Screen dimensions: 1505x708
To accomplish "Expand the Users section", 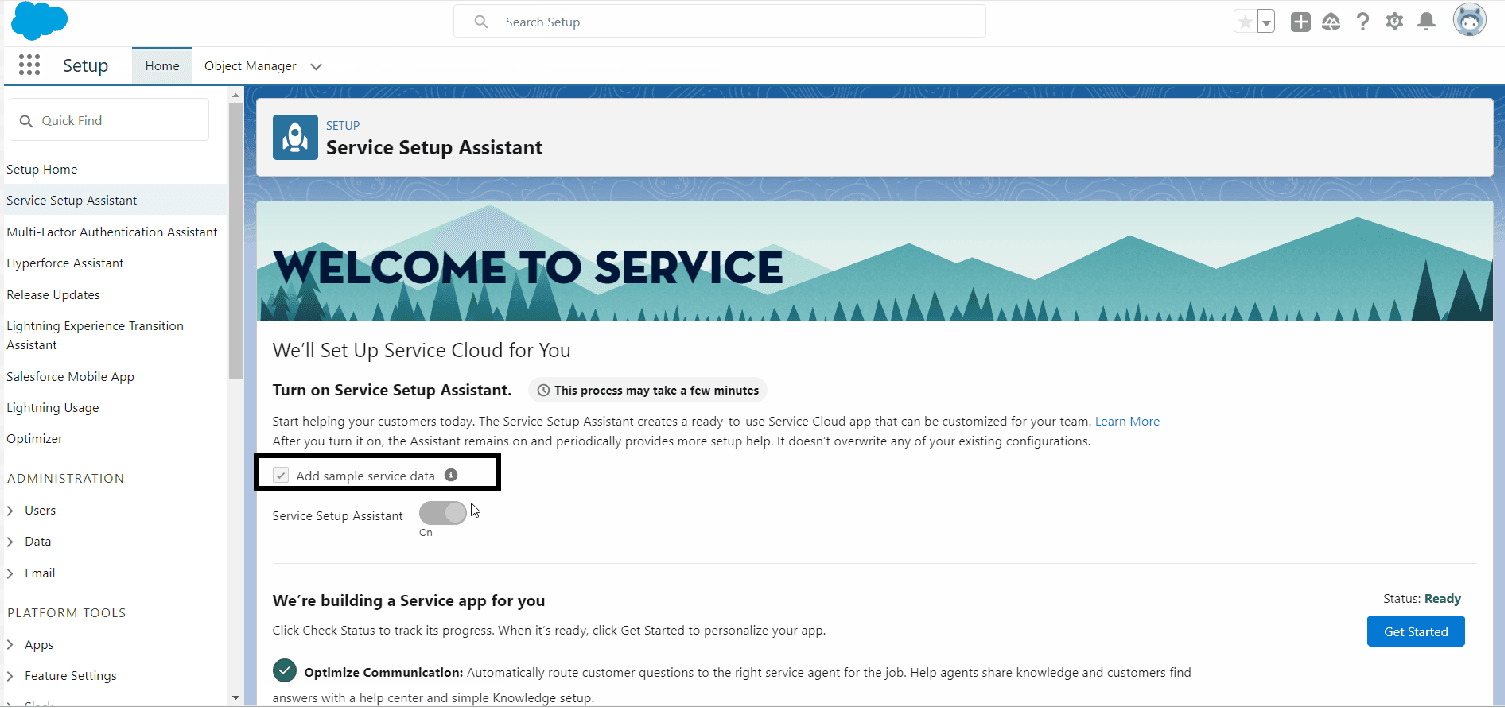I will (x=11, y=510).
